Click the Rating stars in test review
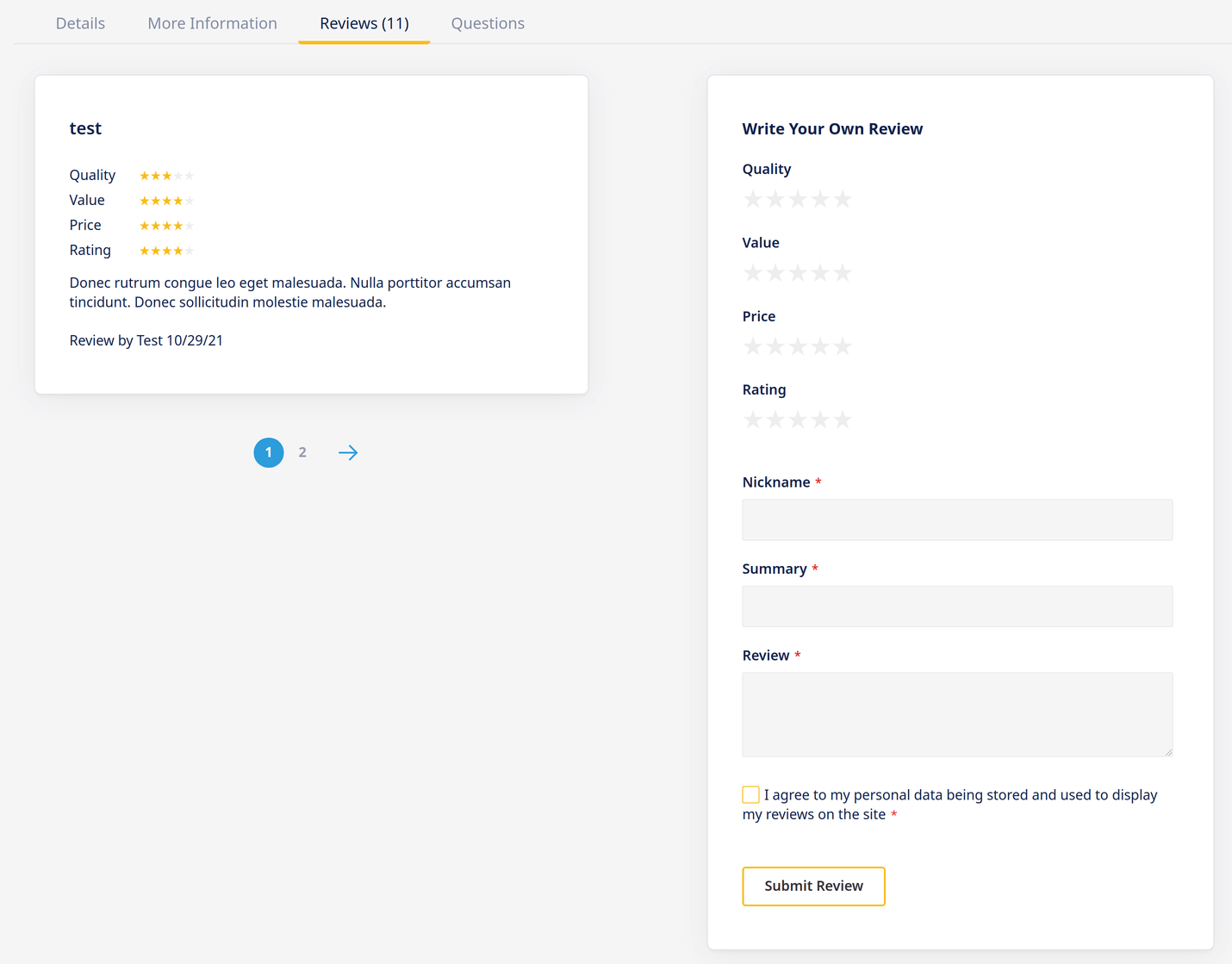 click(x=167, y=251)
